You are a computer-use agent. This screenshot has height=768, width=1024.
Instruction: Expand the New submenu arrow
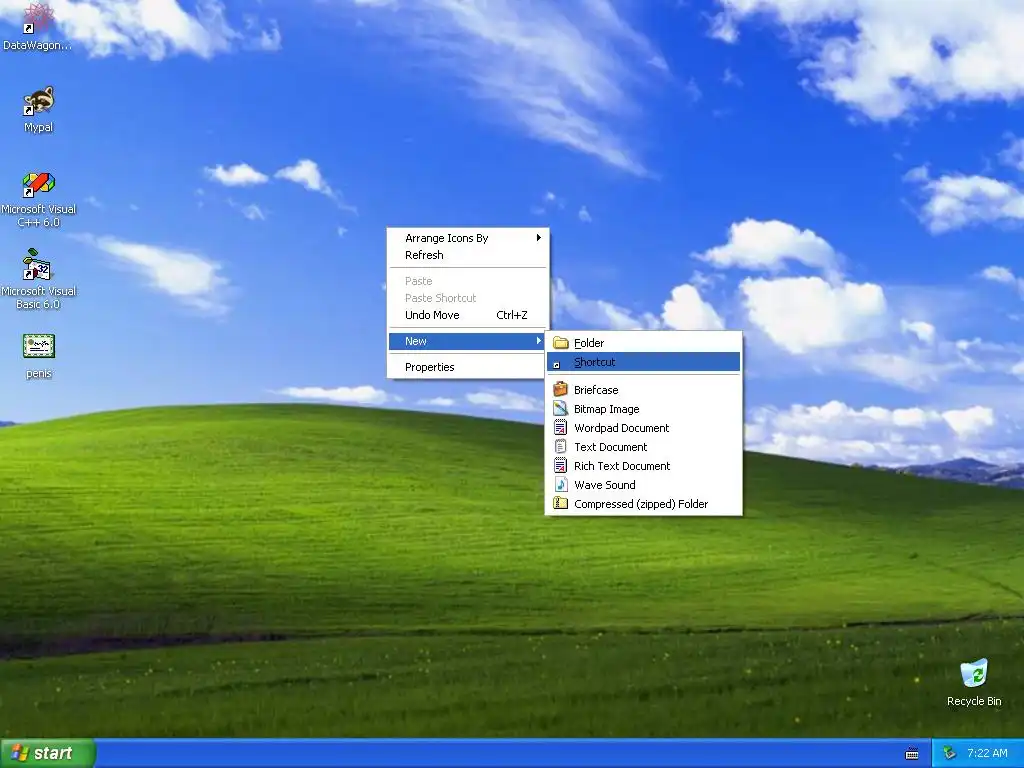pos(539,341)
